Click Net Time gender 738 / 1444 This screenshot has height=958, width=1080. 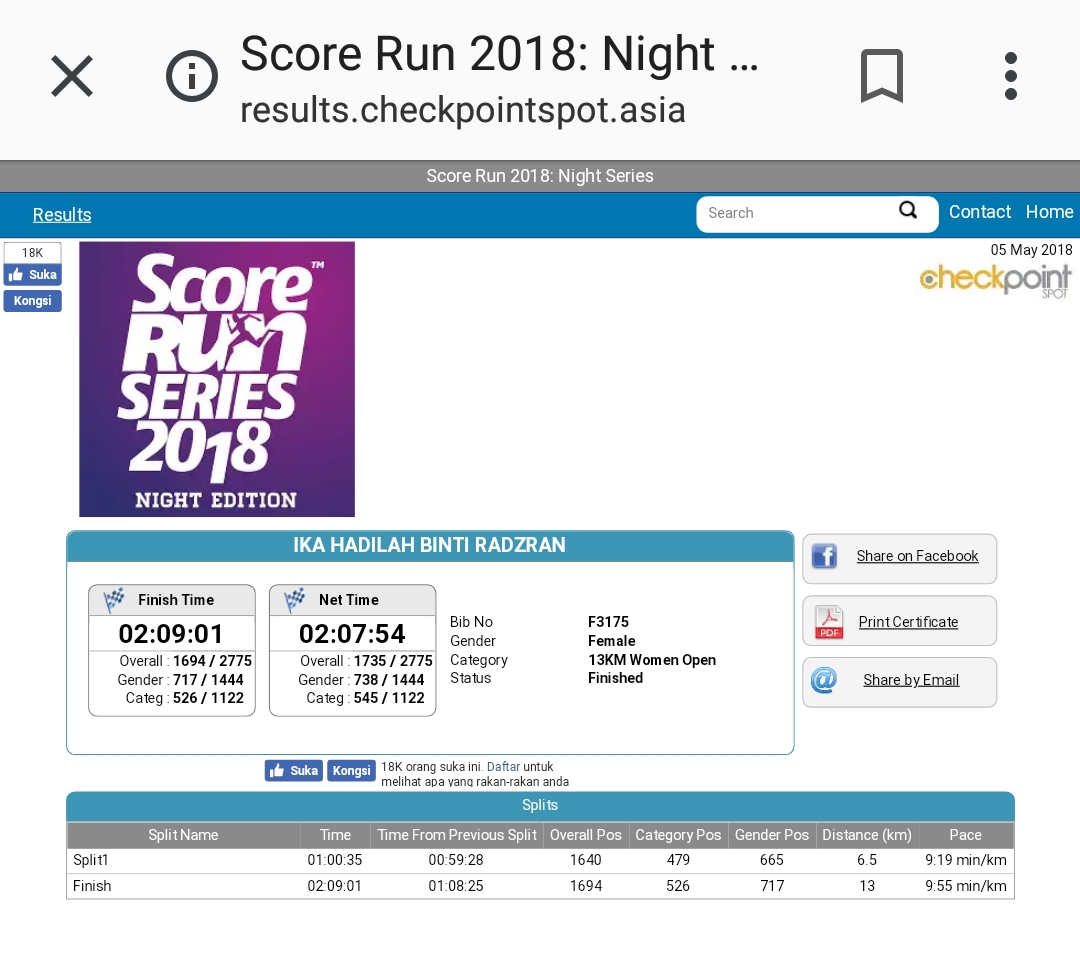pos(388,680)
